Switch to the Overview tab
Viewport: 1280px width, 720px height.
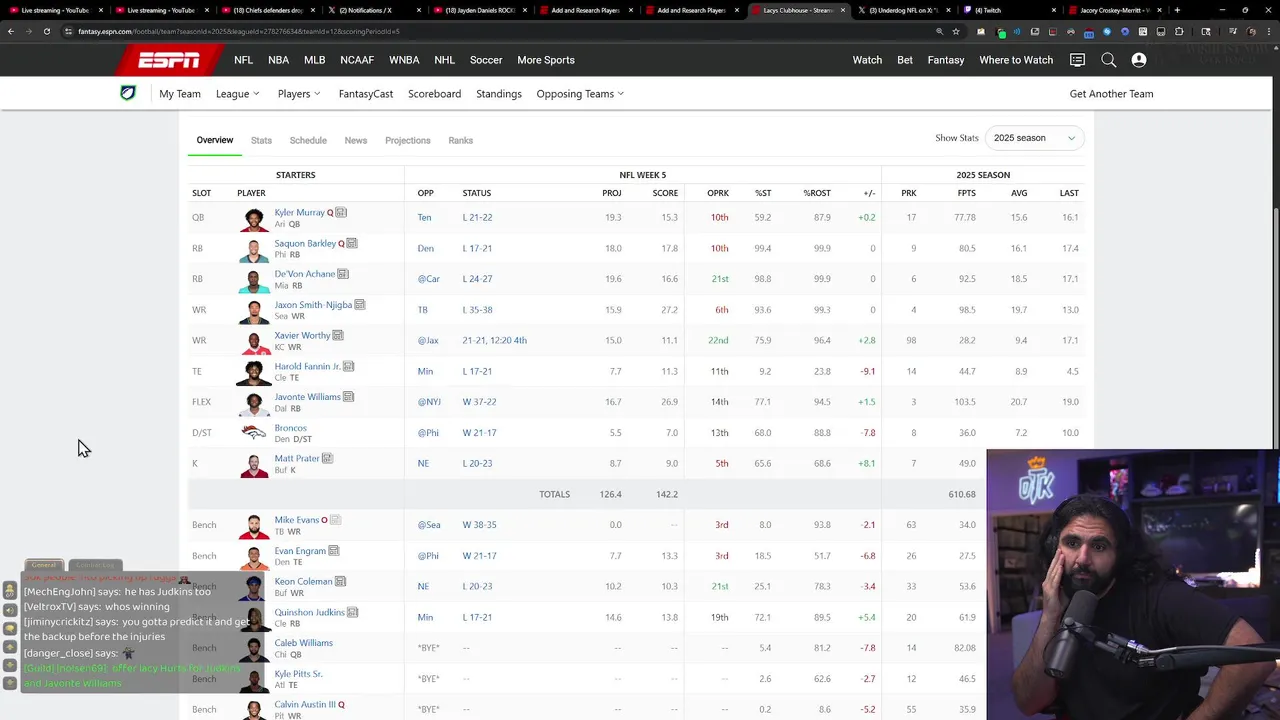[x=215, y=140]
